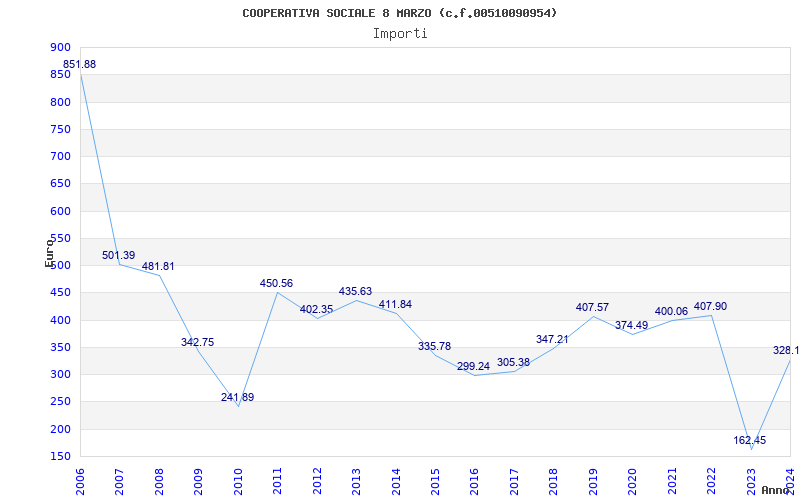
Task: Click the 435.63 data label
Action: point(356,291)
